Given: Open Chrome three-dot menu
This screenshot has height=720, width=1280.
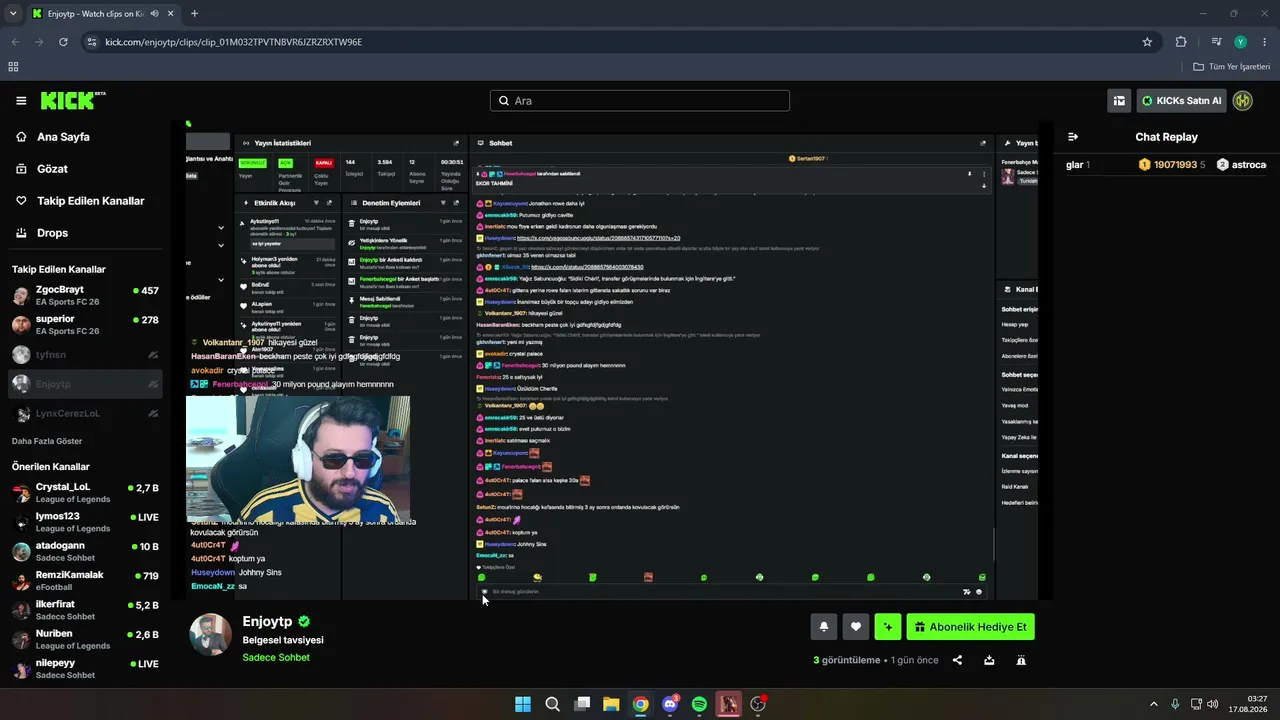Looking at the screenshot, I should (x=1265, y=42).
